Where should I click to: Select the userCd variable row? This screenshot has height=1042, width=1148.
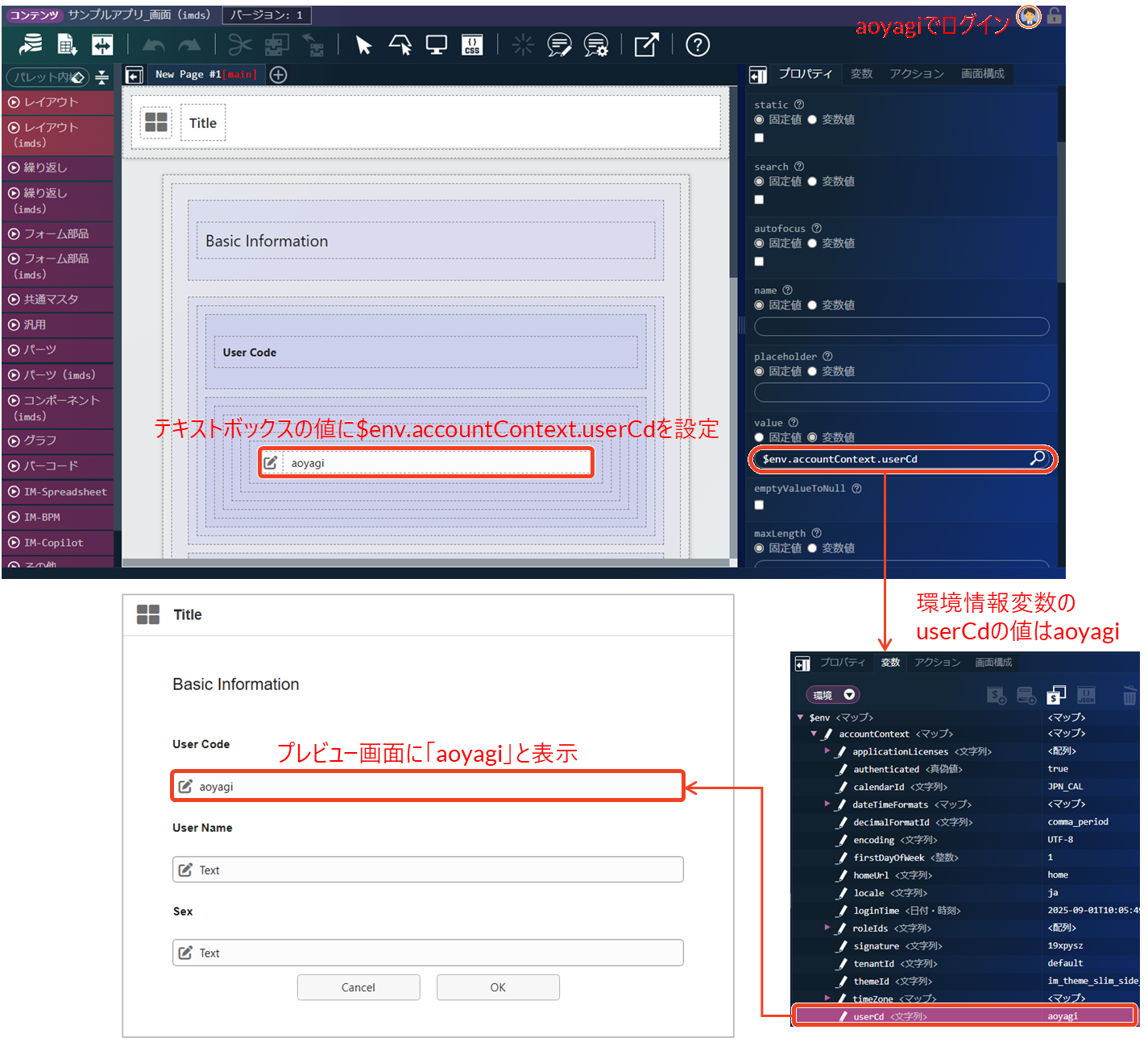point(965,1016)
